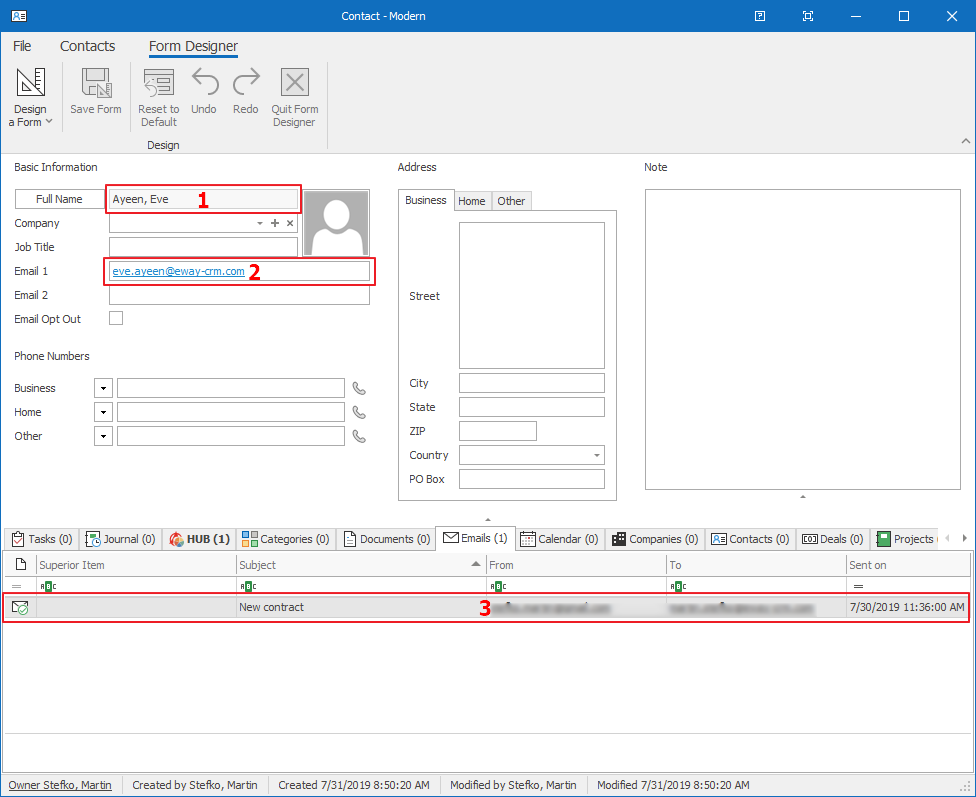
Task: Open the Country dropdown
Action: click(595, 455)
